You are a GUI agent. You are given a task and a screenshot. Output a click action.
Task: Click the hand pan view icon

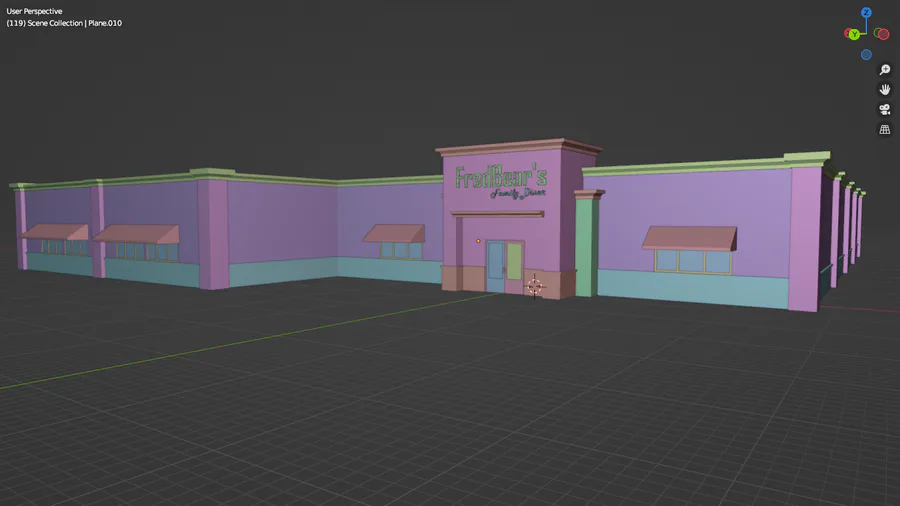pos(885,89)
